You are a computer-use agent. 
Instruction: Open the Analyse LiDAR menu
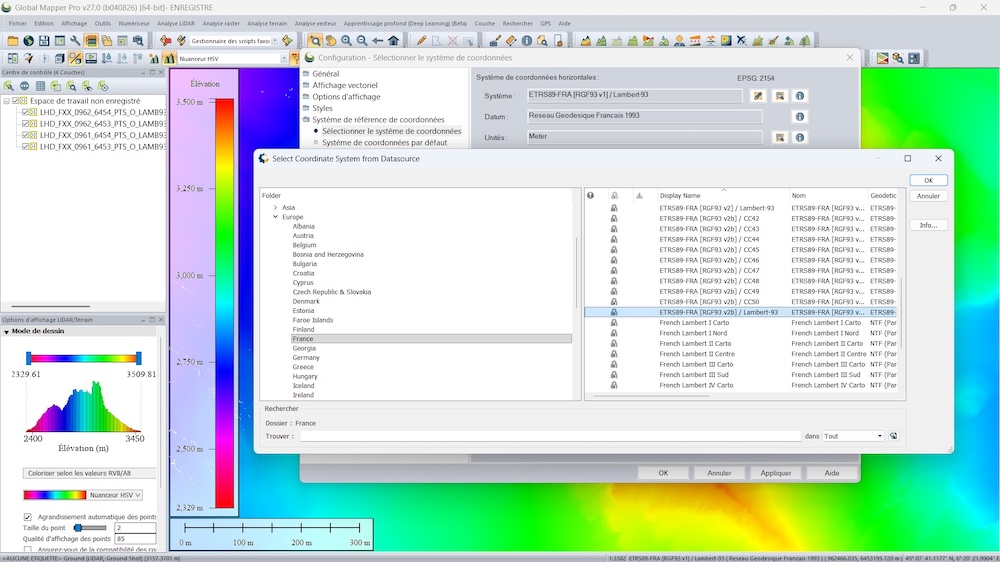175,23
